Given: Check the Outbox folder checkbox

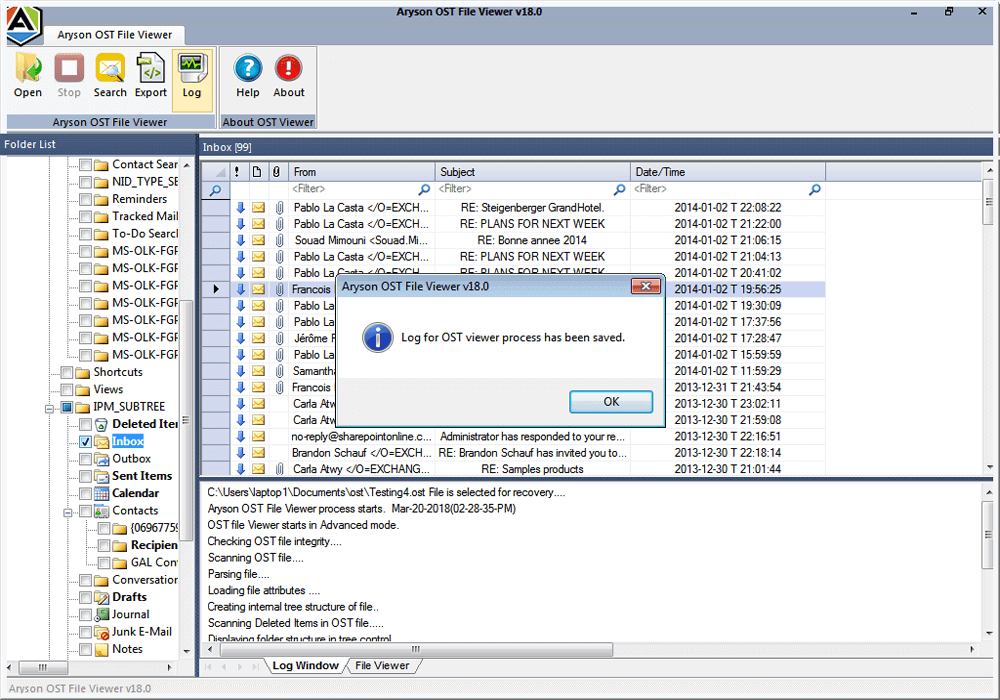Looking at the screenshot, I should pyautogui.click(x=85, y=459).
